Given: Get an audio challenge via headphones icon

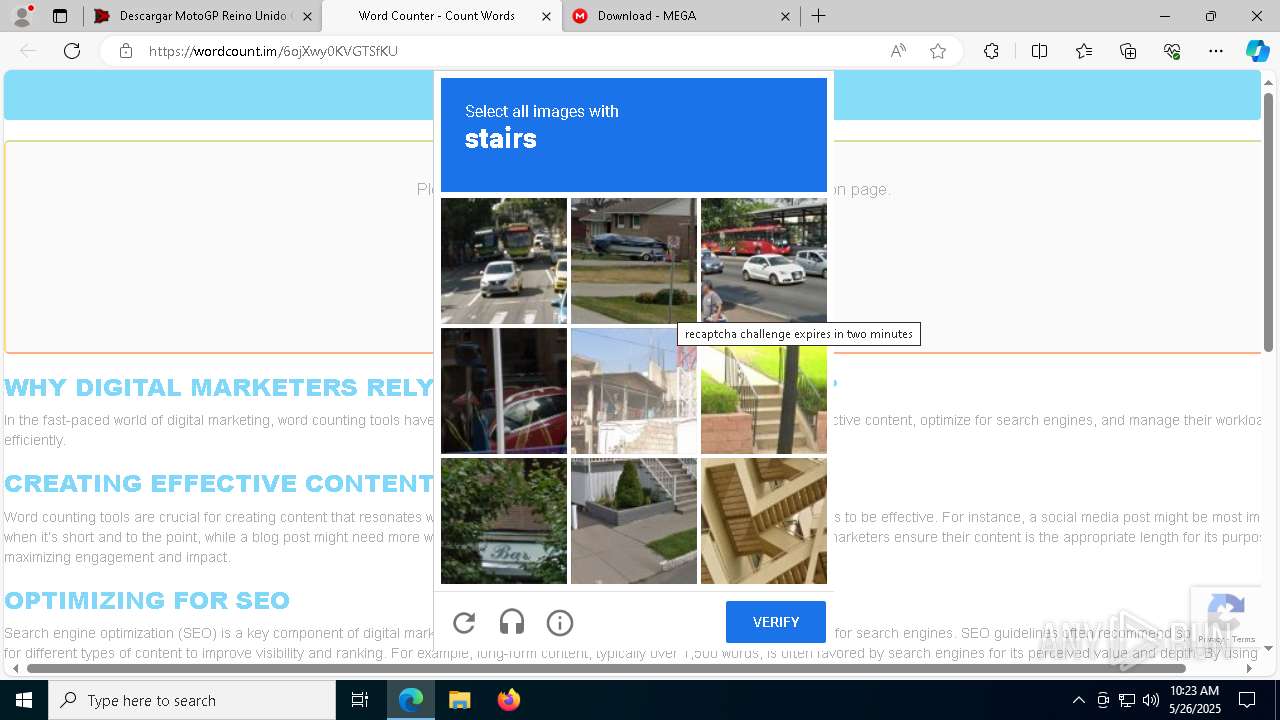Looking at the screenshot, I should (x=512, y=623).
